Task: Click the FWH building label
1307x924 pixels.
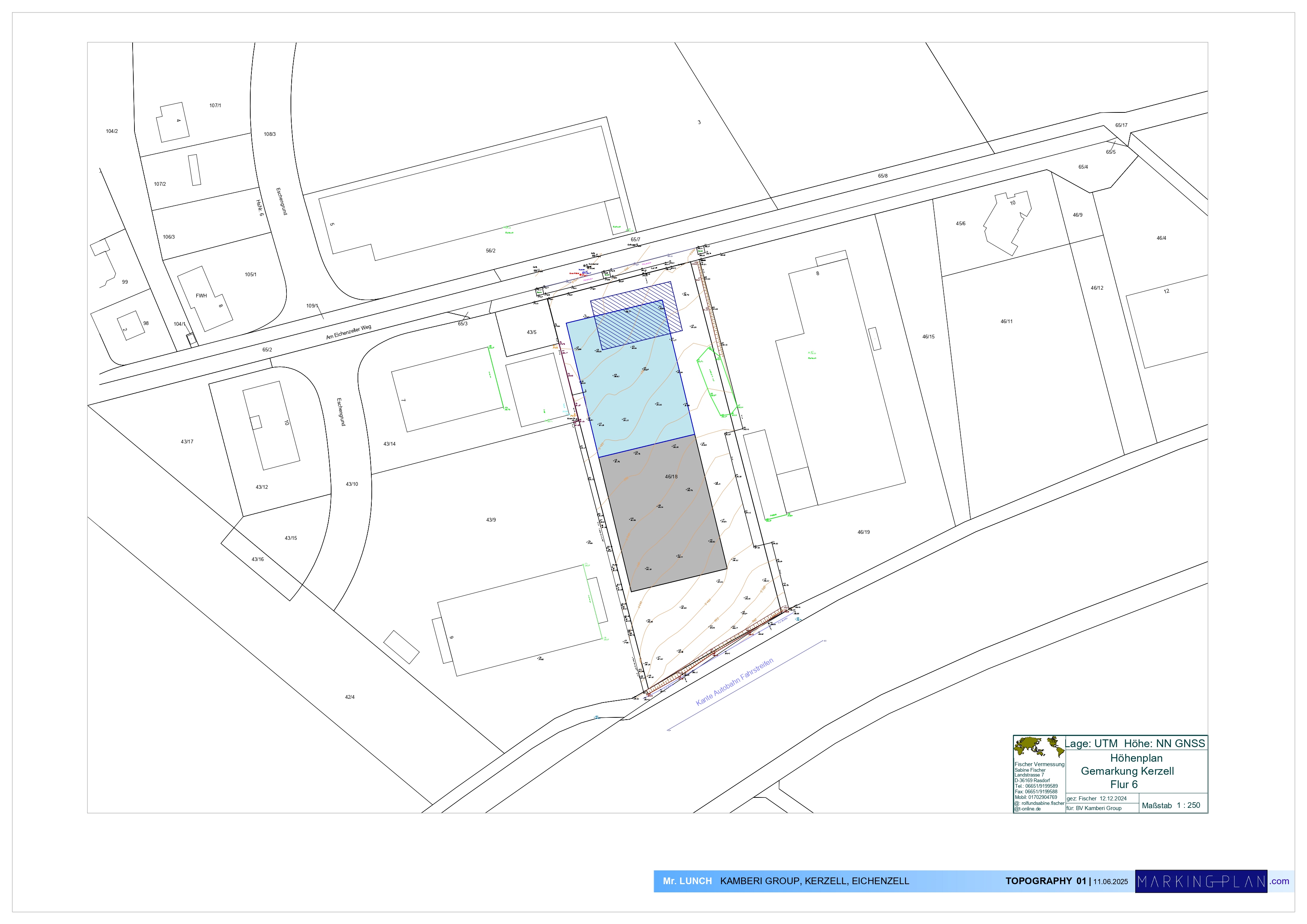Action: (x=201, y=296)
